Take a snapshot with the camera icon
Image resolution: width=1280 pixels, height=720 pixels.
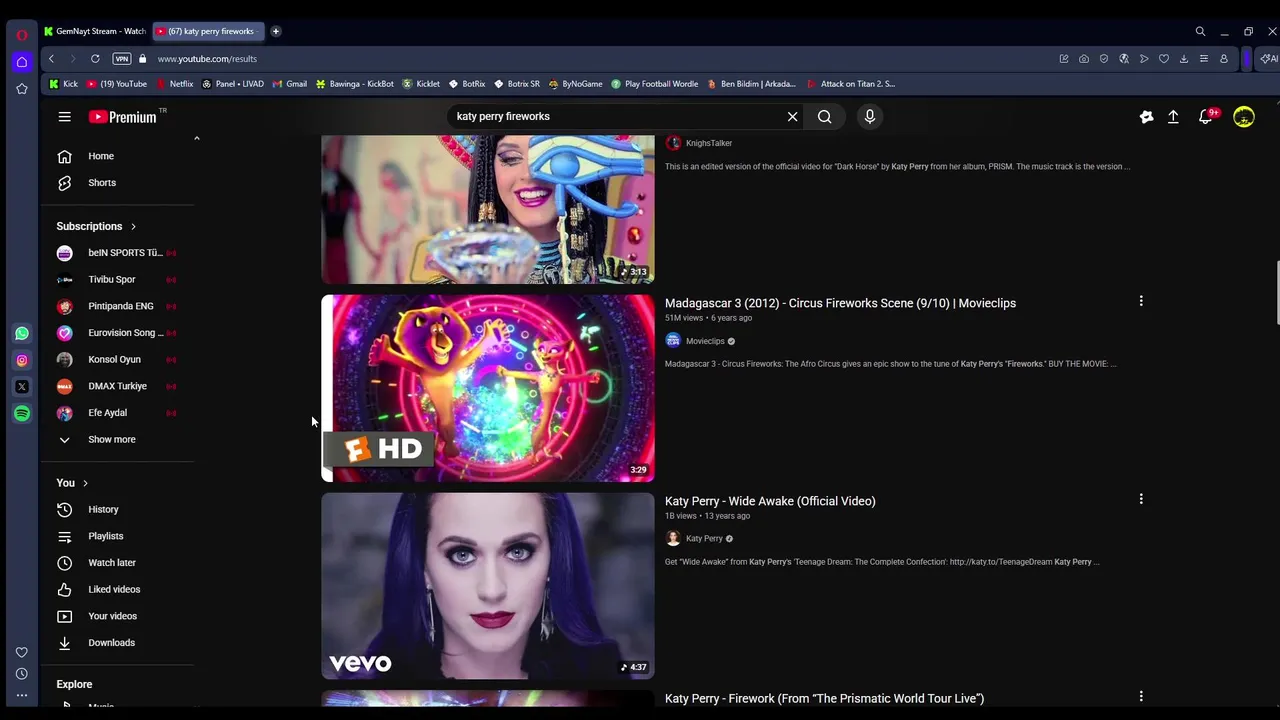pyautogui.click(x=1084, y=59)
